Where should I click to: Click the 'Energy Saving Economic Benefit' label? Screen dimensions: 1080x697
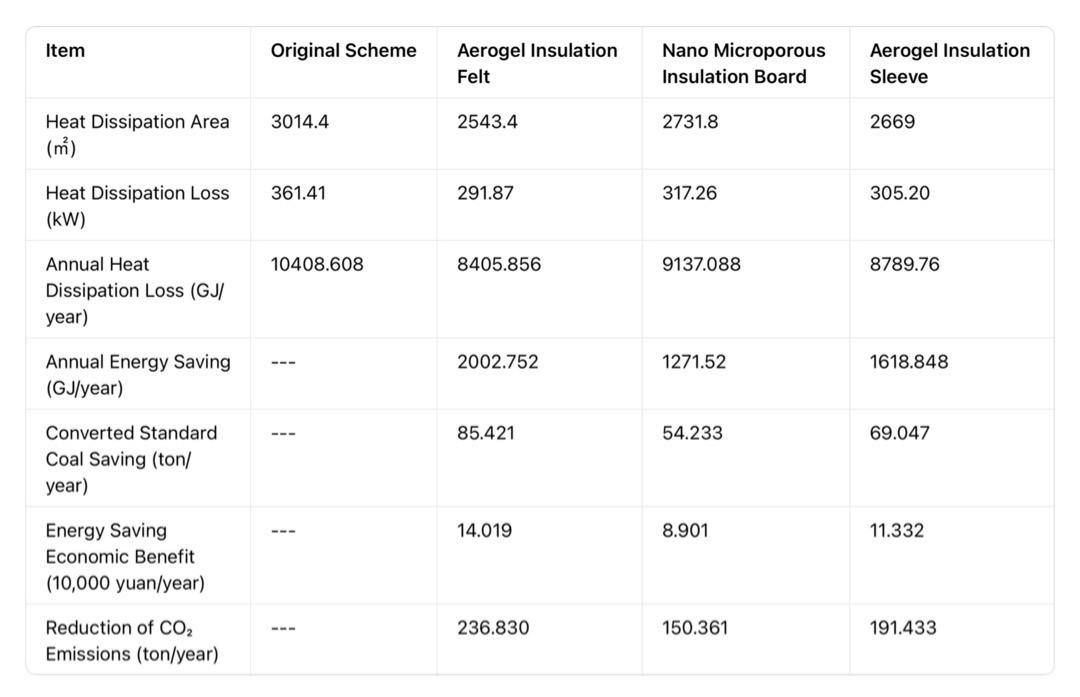[120, 556]
